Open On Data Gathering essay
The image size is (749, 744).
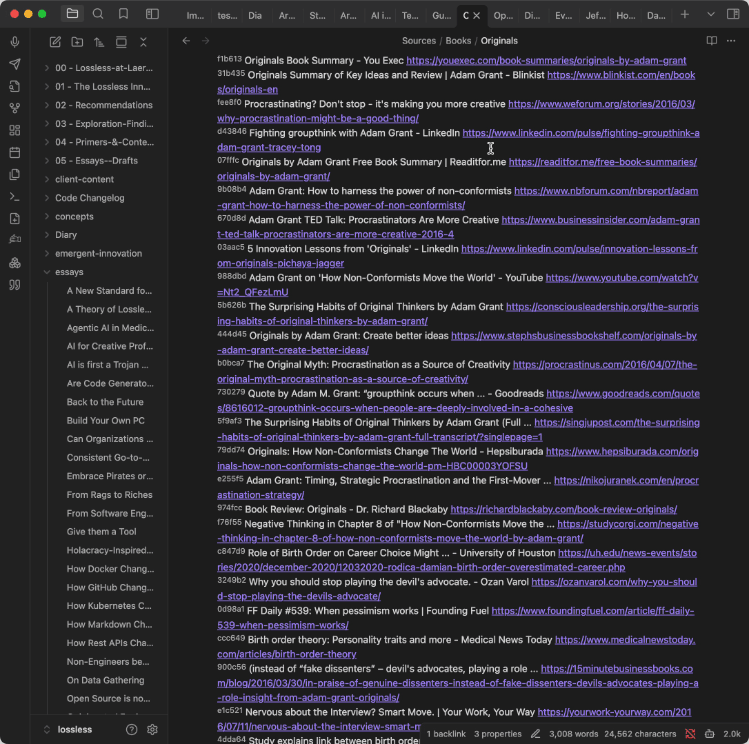(x=106, y=680)
